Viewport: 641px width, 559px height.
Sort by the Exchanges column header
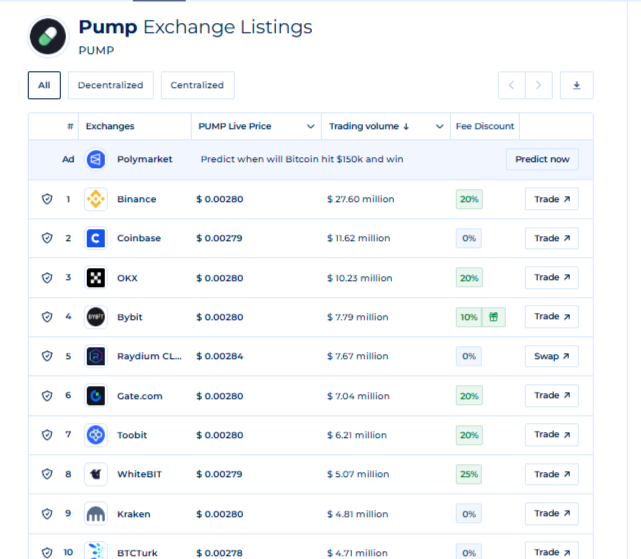pyautogui.click(x=110, y=126)
